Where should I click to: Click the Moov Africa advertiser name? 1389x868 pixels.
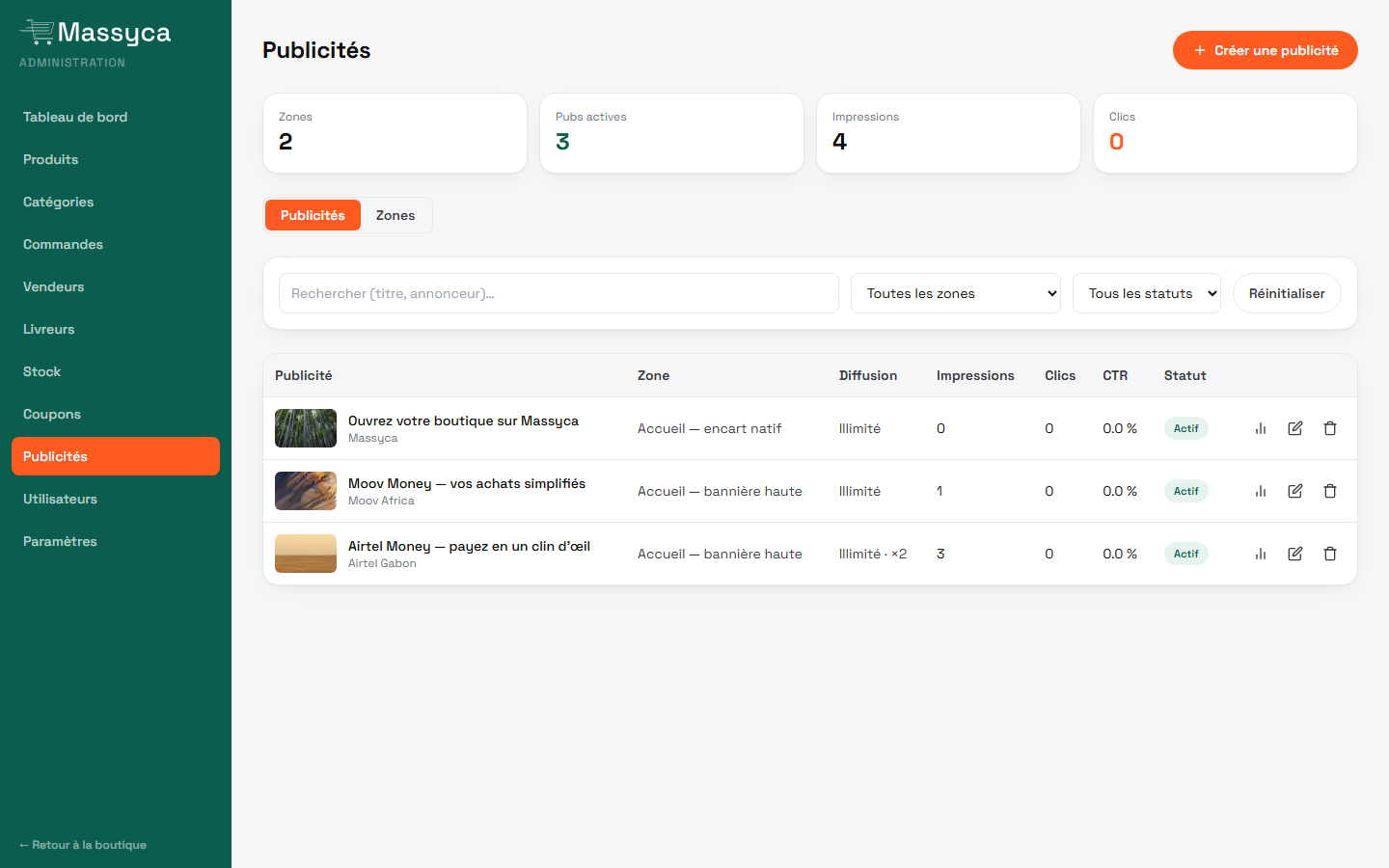381,501
